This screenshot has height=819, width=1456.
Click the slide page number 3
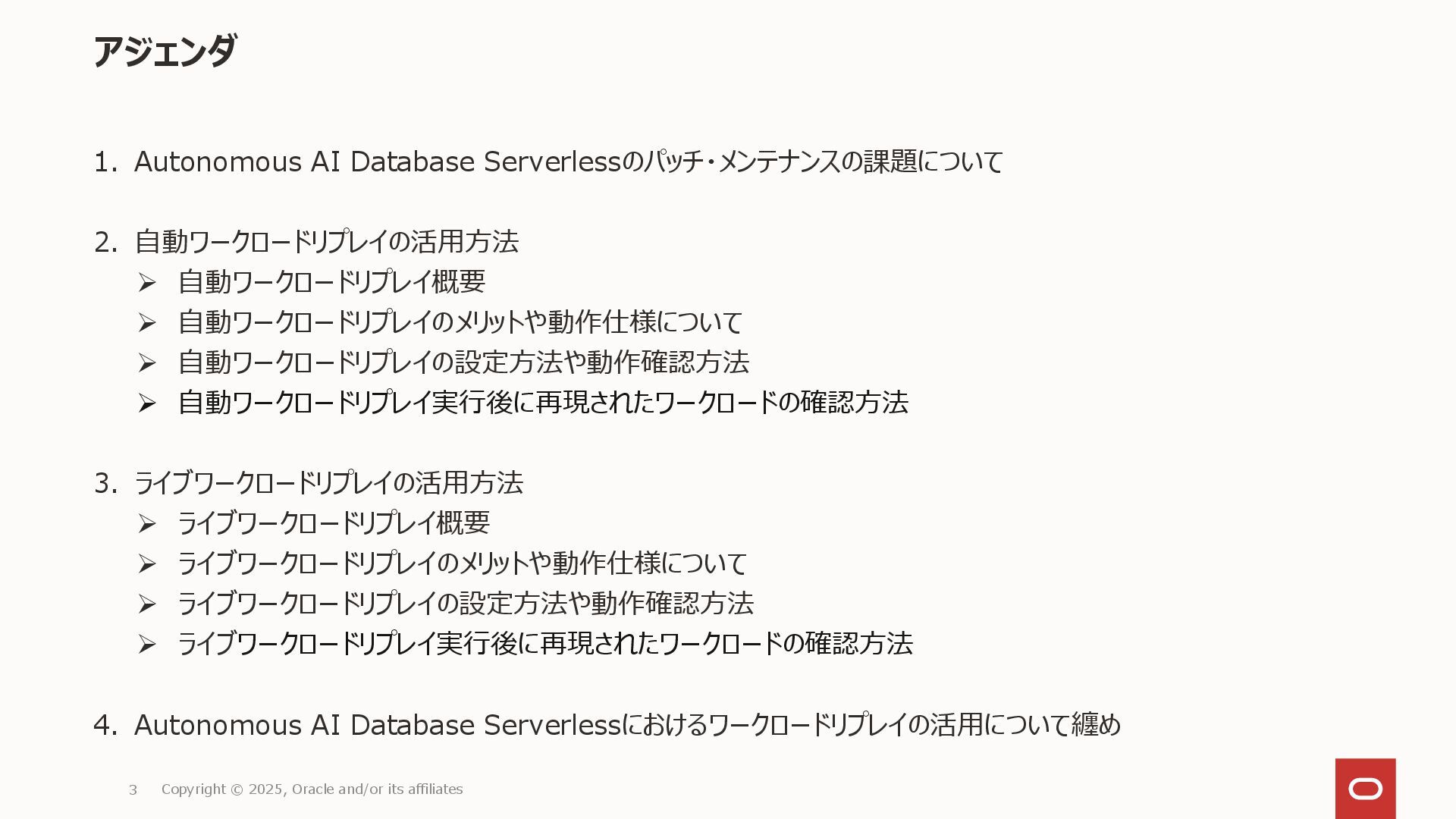pos(133,789)
